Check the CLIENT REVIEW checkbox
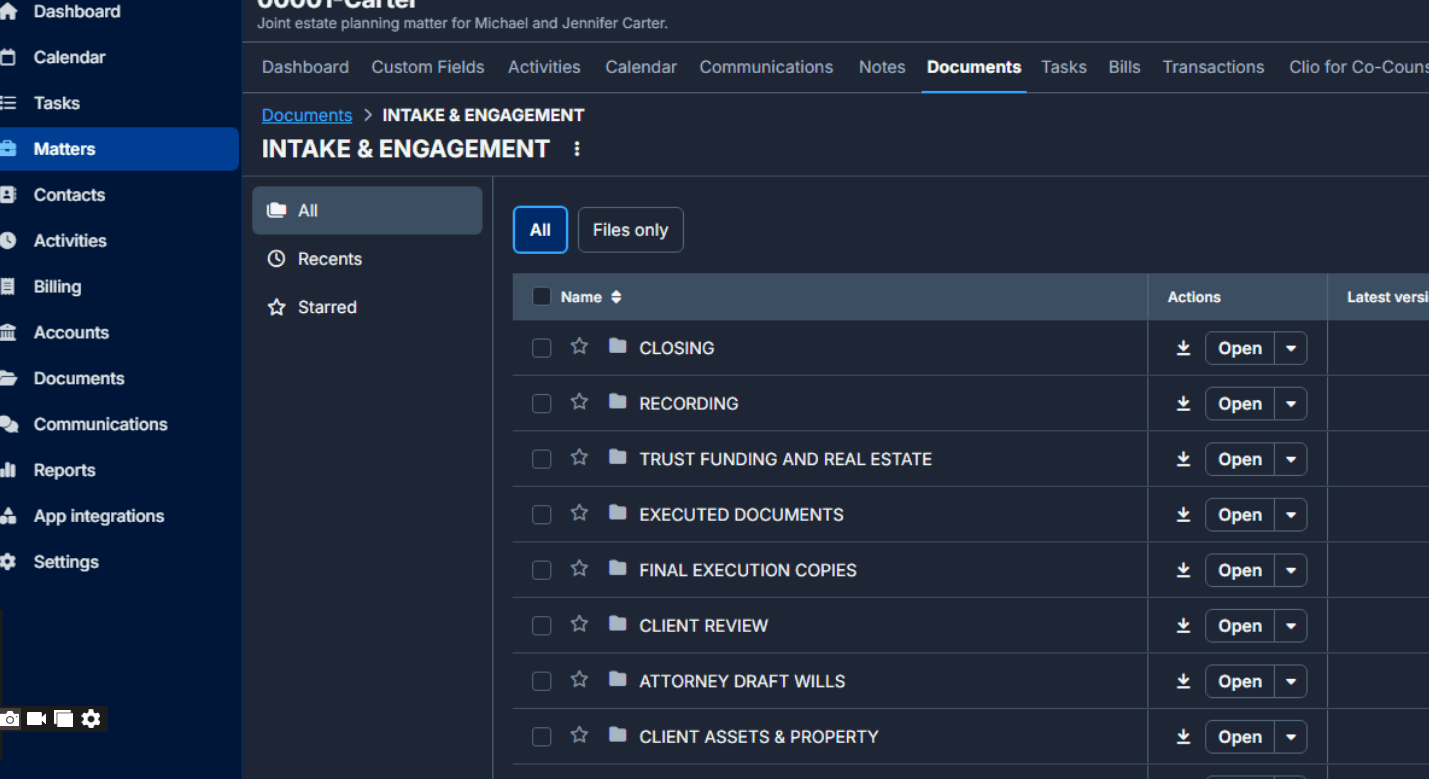Viewport: 1429px width, 779px height. click(542, 626)
